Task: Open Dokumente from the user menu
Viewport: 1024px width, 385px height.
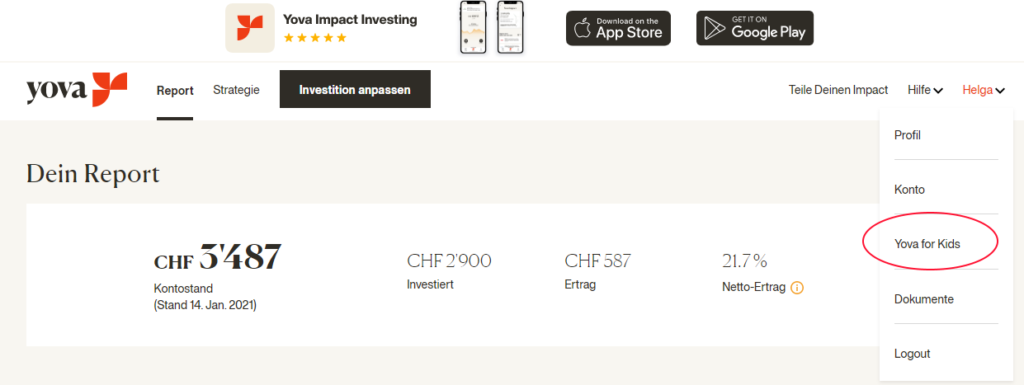Action: [x=946, y=299]
